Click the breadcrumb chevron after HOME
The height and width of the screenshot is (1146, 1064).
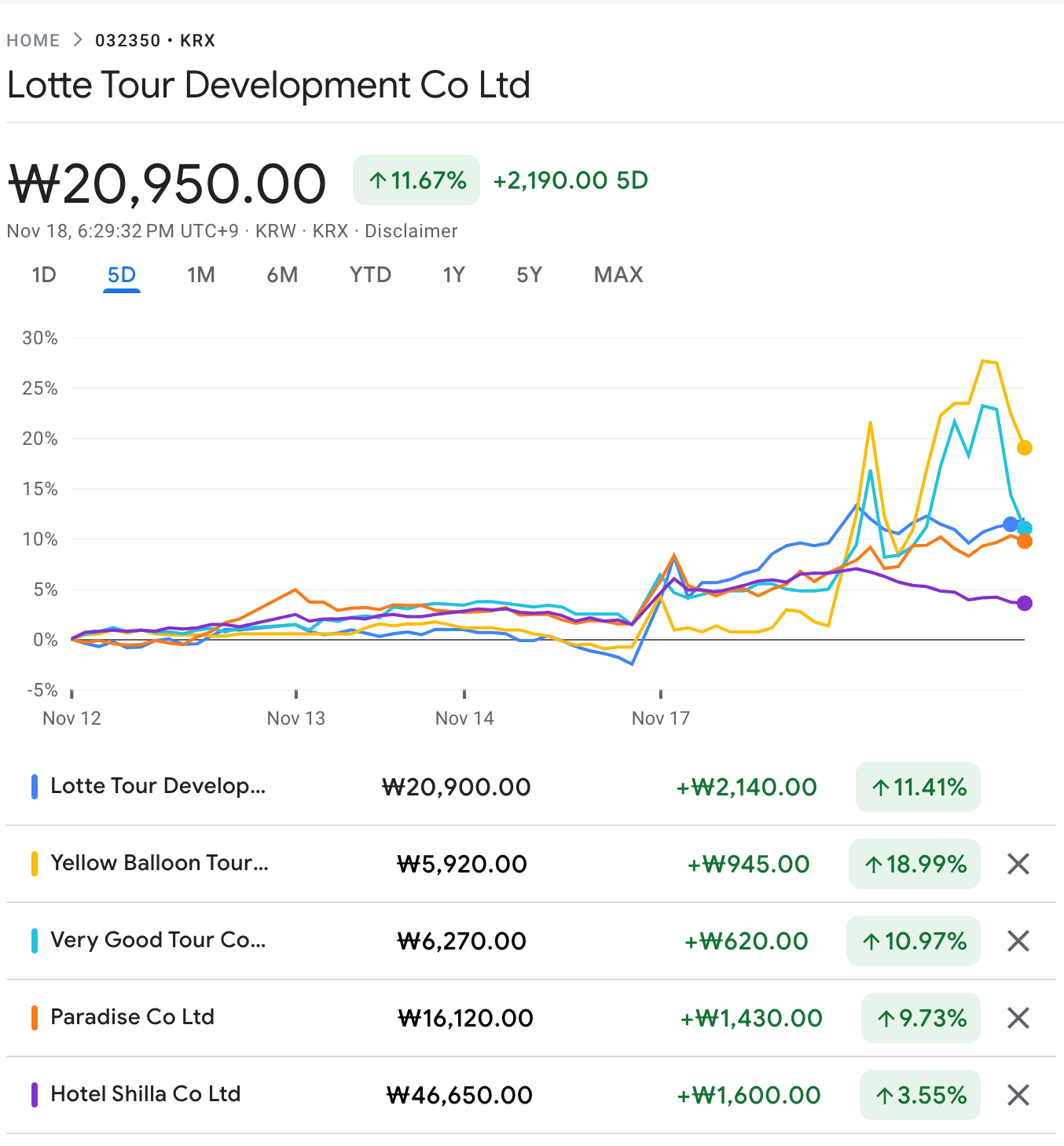(x=78, y=40)
